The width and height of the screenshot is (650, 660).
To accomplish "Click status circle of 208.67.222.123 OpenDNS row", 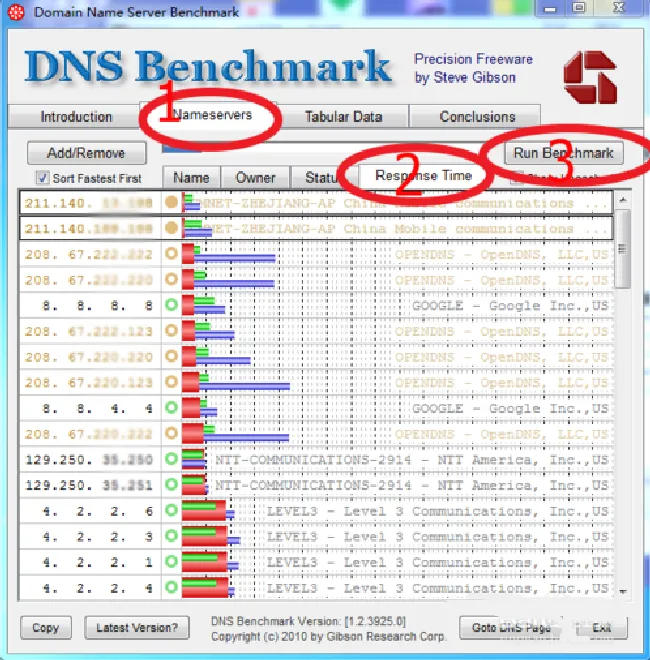I will tap(171, 330).
